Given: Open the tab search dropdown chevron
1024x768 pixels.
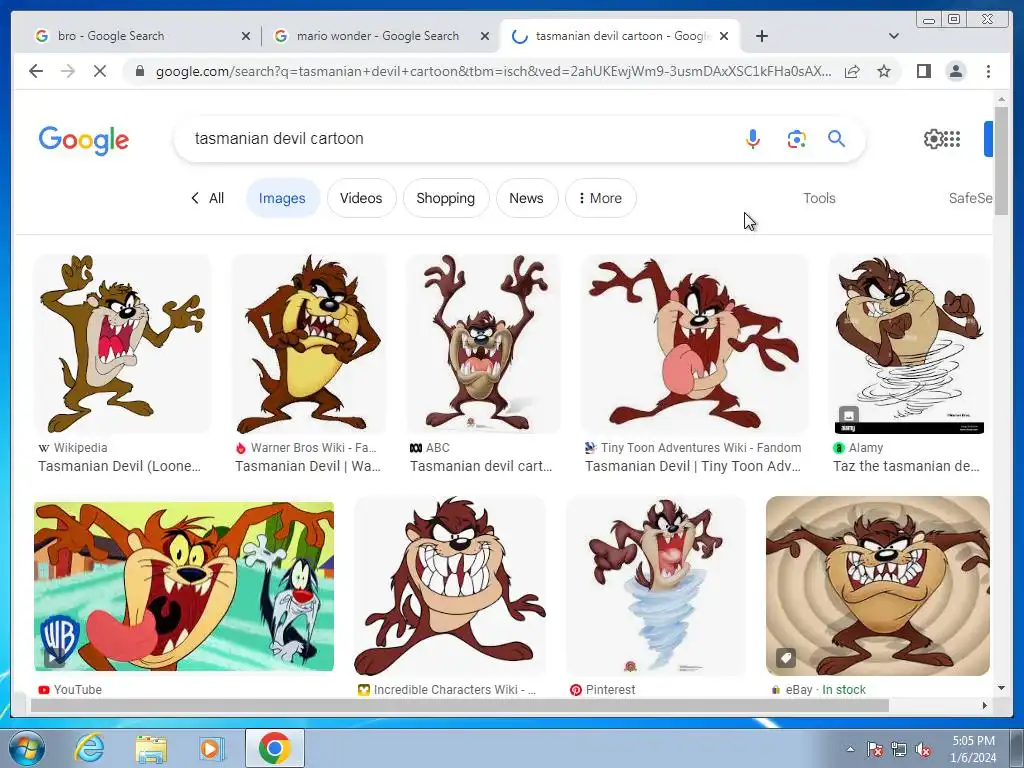Looking at the screenshot, I should coord(894,36).
